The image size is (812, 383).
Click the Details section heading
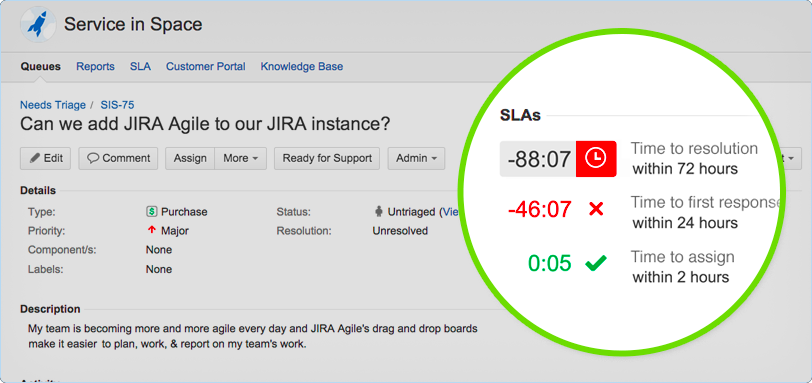tap(38, 190)
